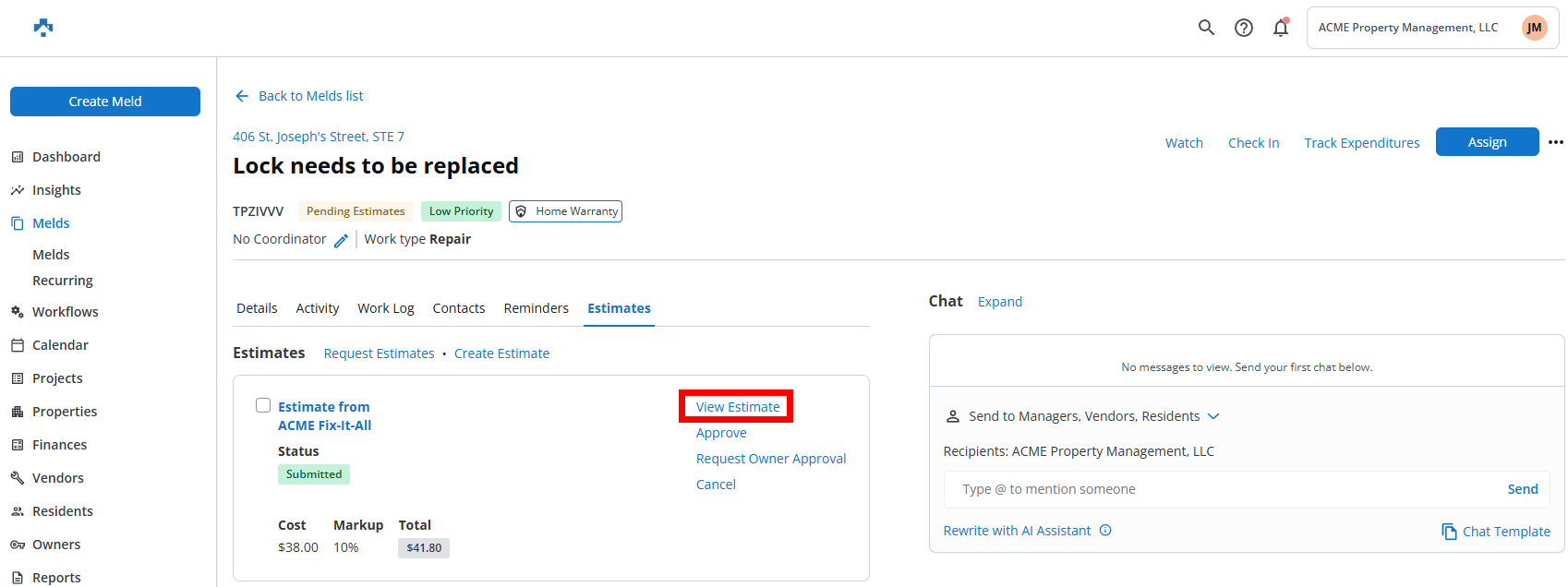
Task: Open the three-dot more options menu
Action: (1556, 142)
